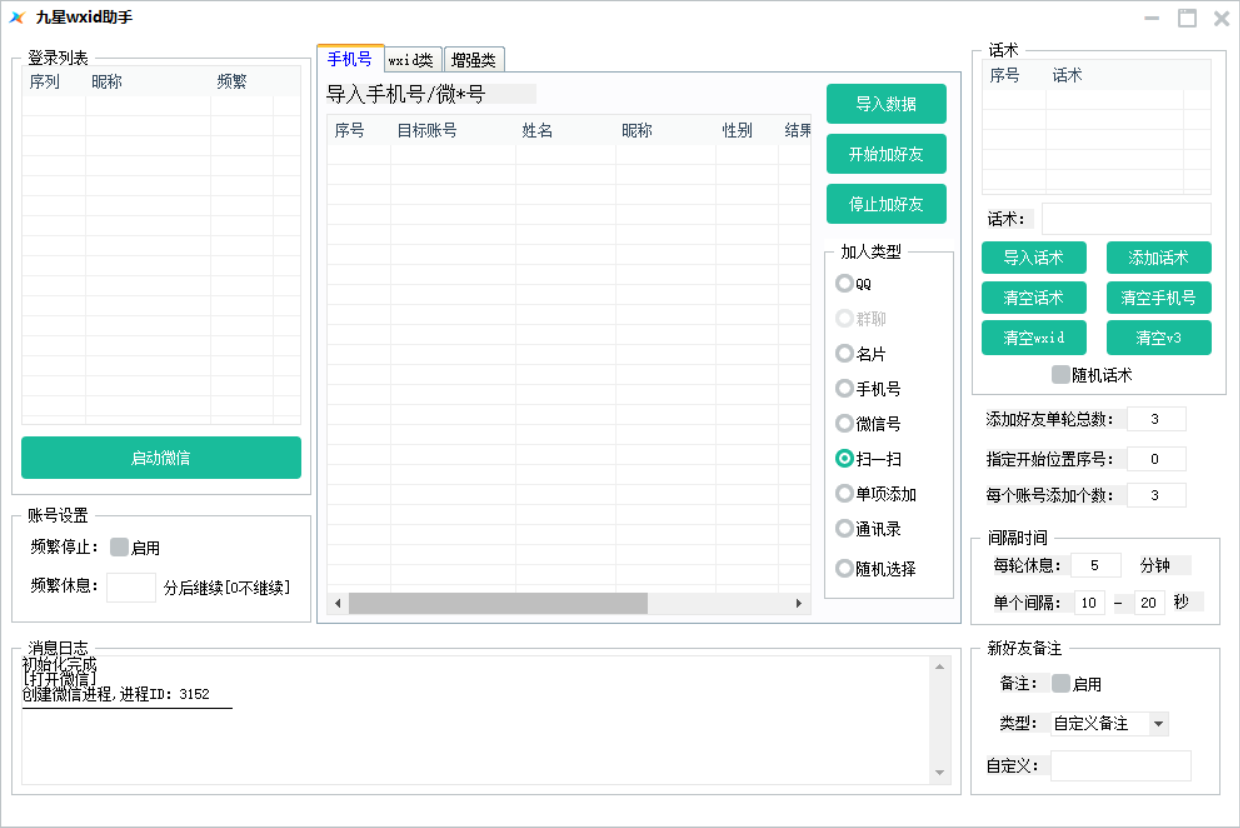Select 手机号 in 加人类型
This screenshot has width=1240, height=828.
tap(845, 388)
